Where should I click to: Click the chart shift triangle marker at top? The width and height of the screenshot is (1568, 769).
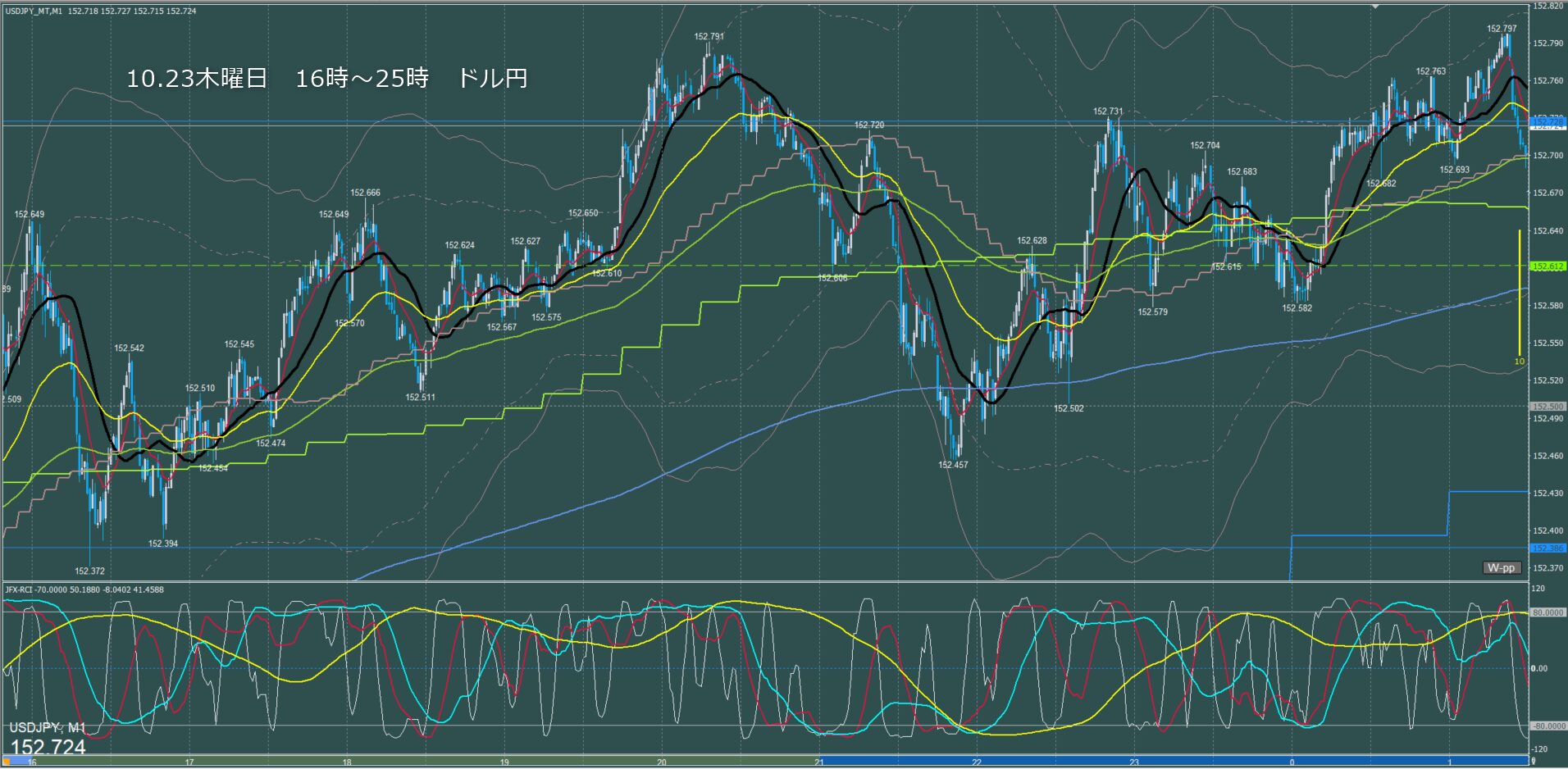click(x=1377, y=7)
